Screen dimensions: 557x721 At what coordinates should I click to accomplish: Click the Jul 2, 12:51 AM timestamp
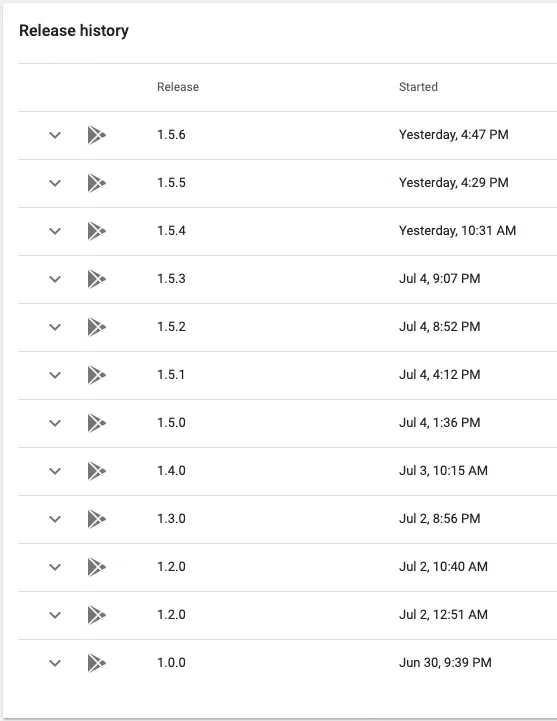point(443,615)
